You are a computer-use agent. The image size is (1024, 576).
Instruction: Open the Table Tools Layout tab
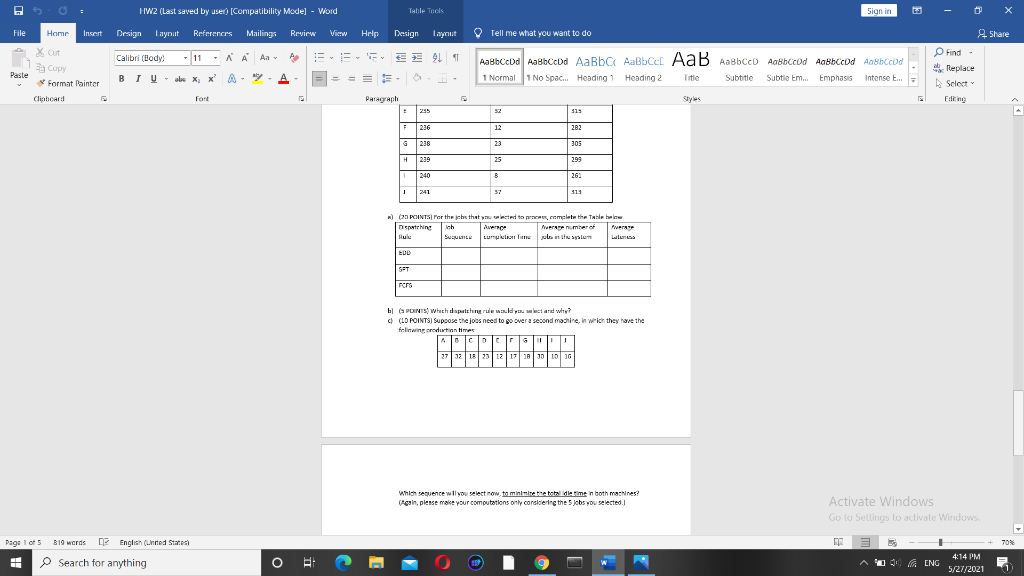(445, 33)
